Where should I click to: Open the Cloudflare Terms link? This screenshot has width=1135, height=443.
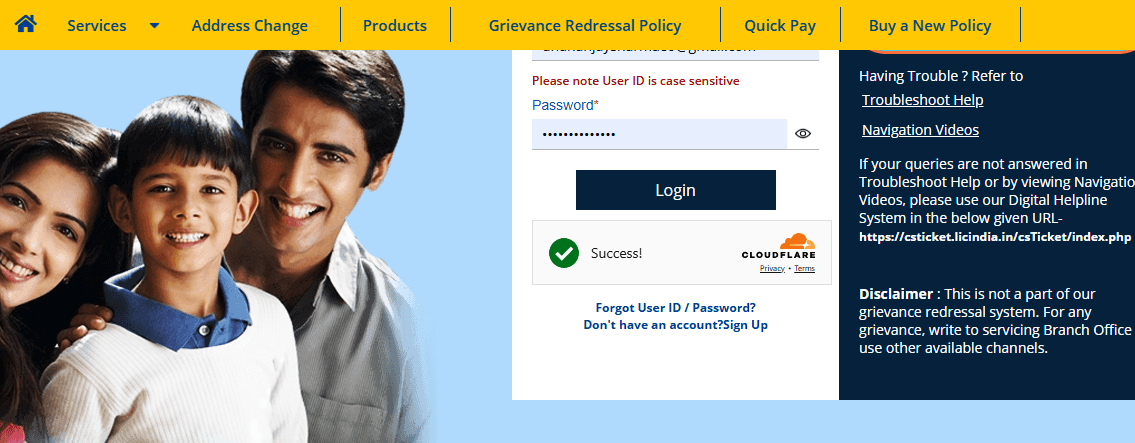[804, 269]
